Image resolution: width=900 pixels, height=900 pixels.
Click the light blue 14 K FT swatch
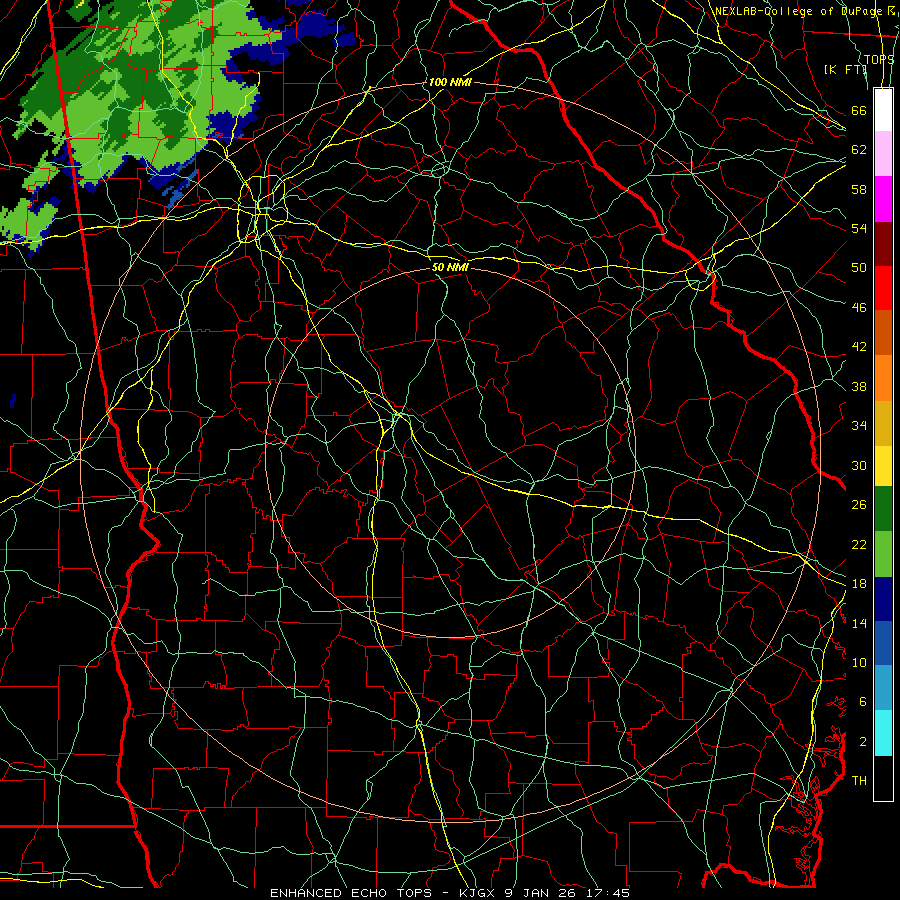(883, 688)
